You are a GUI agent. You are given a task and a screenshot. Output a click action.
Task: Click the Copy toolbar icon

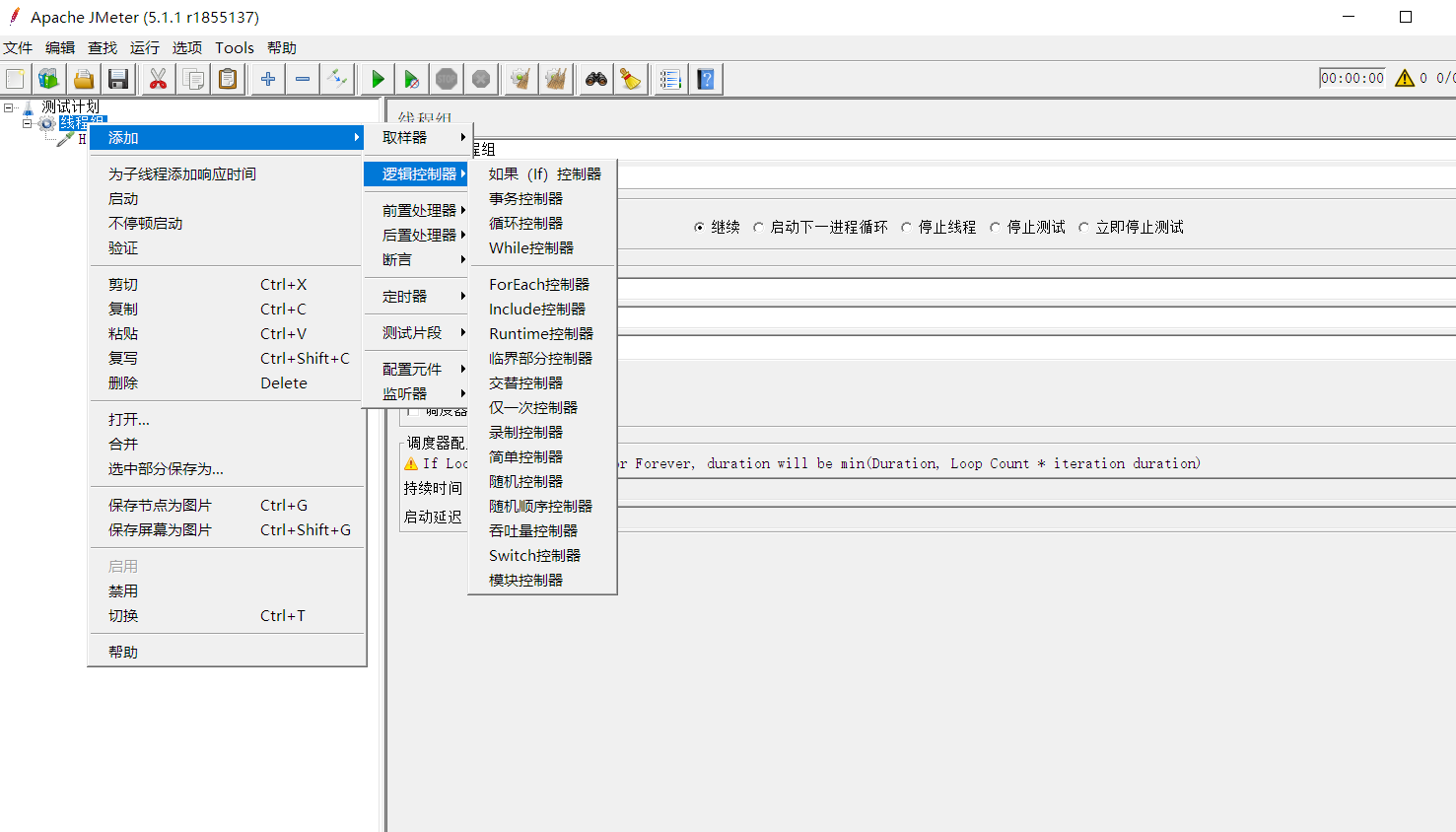193,79
